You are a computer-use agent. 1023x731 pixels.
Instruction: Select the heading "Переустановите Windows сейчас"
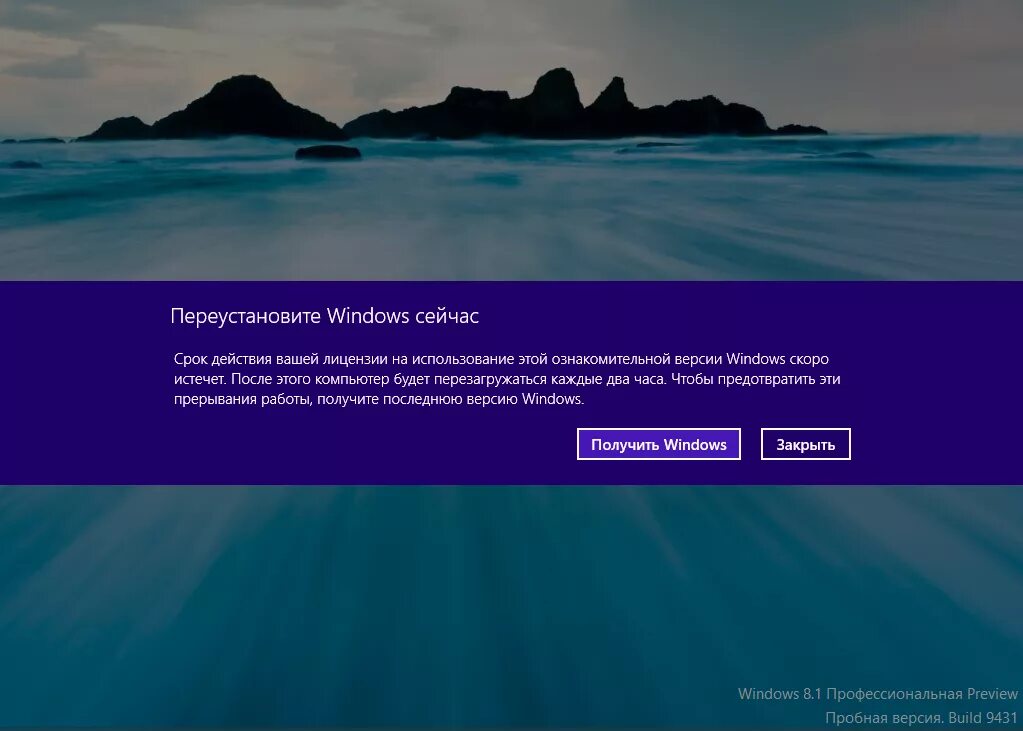pos(325,316)
